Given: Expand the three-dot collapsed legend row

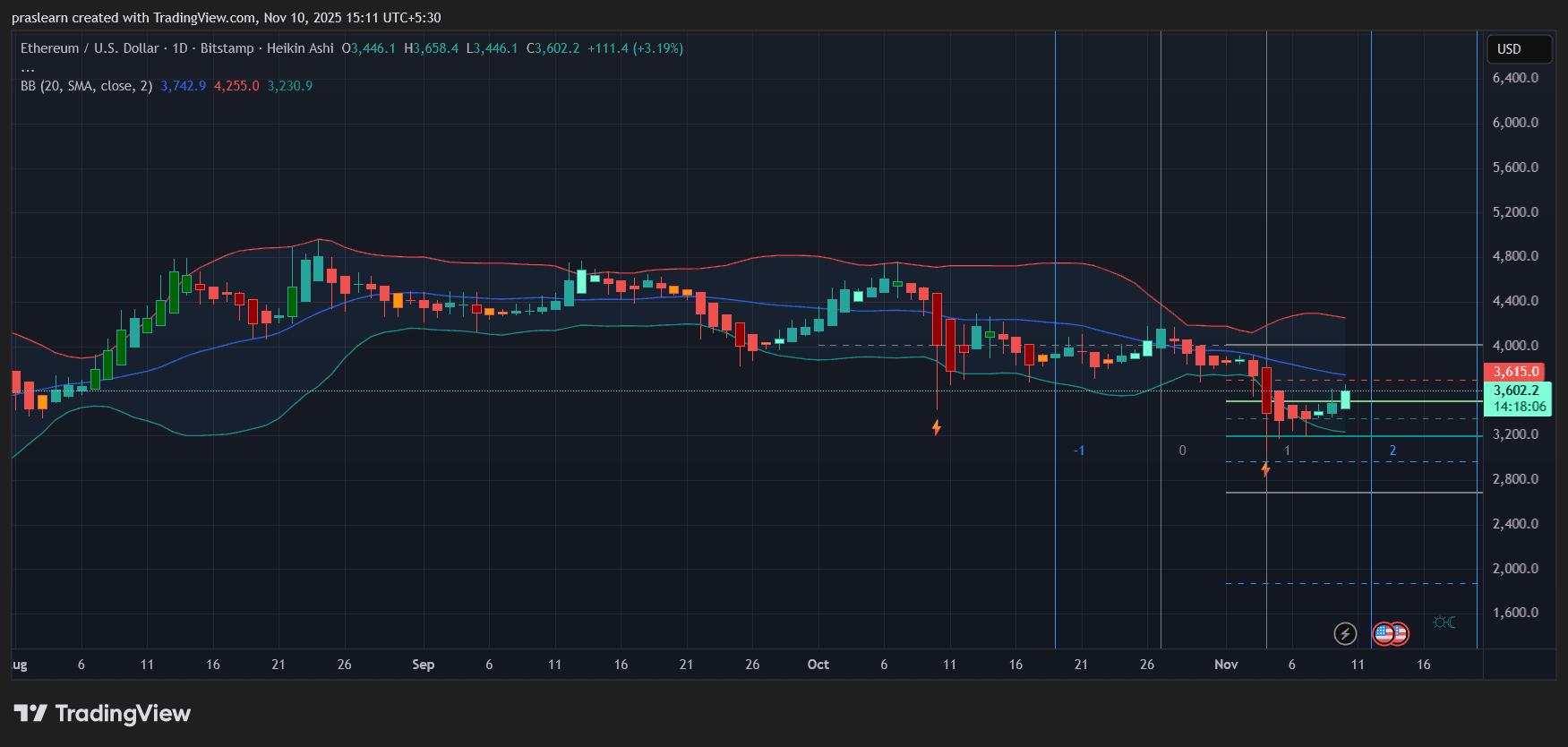Looking at the screenshot, I should [x=28, y=68].
